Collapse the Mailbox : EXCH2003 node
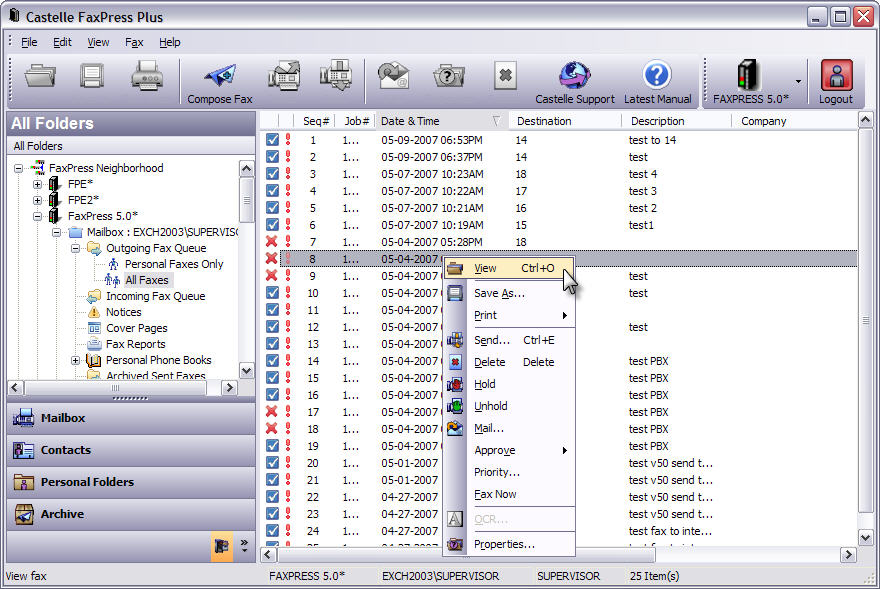The height and width of the screenshot is (589, 880). point(56,232)
